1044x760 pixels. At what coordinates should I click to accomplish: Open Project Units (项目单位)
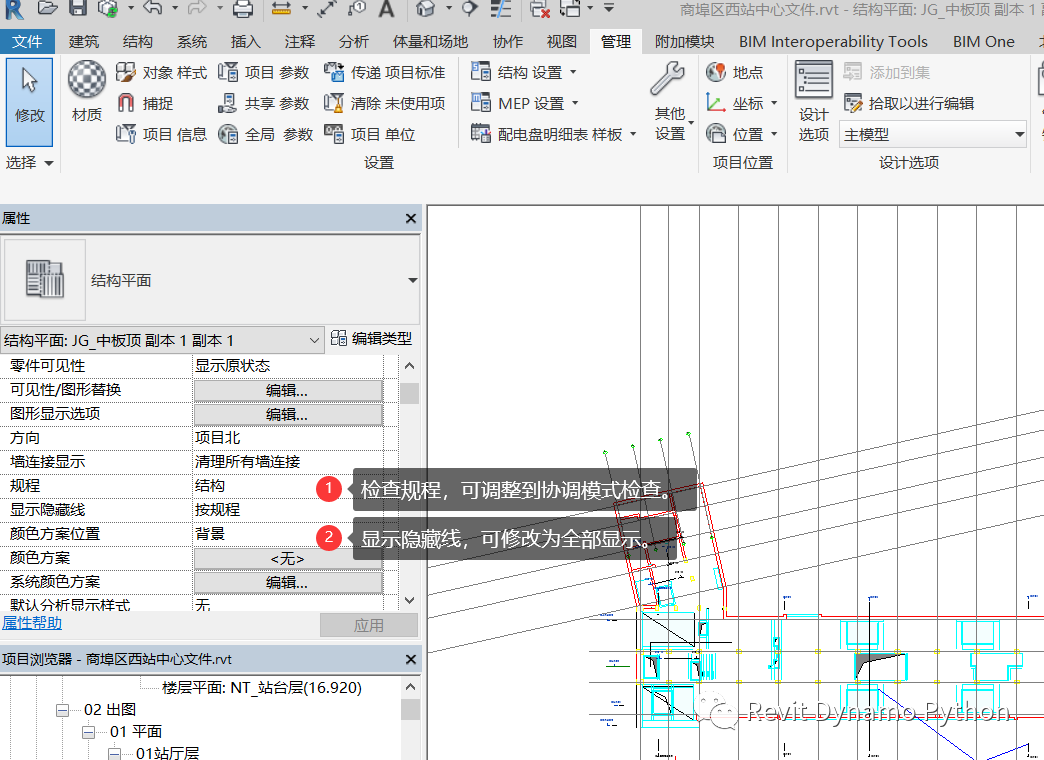[x=370, y=134]
